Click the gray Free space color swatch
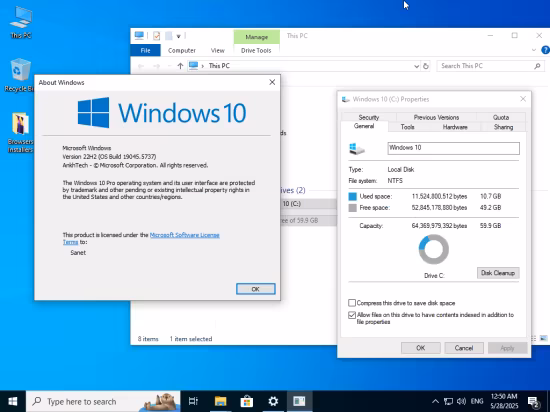 (353, 208)
